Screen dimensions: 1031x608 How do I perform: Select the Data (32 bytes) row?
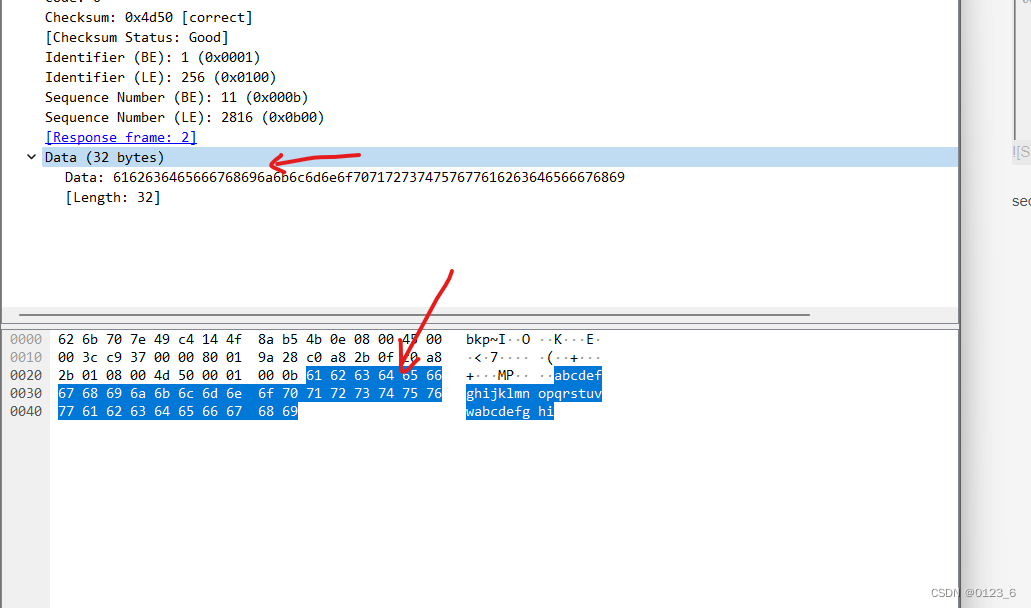click(500, 157)
